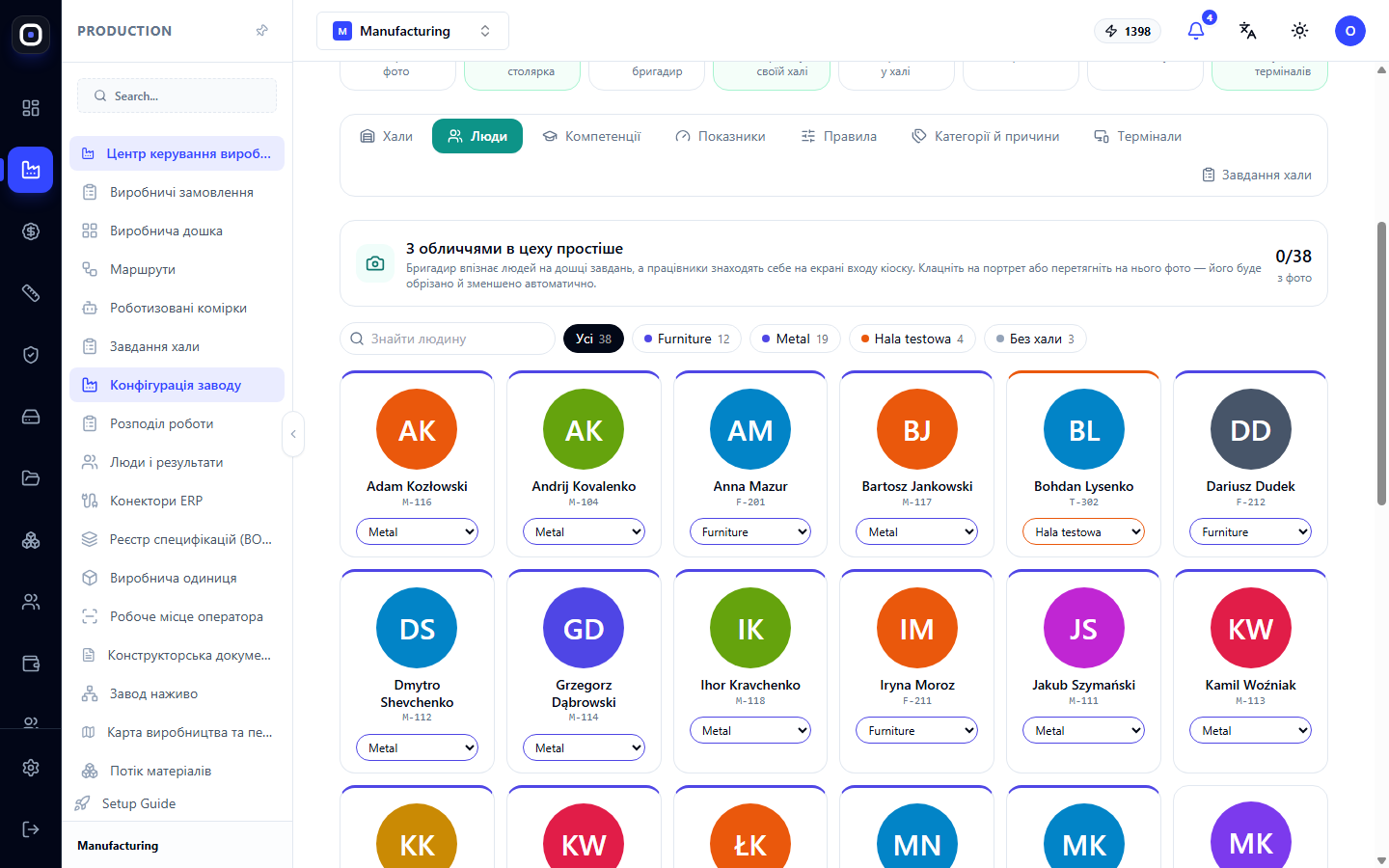The width and height of the screenshot is (1389, 868).
Task: Open the user avatar O menu
Action: pos(1349,31)
